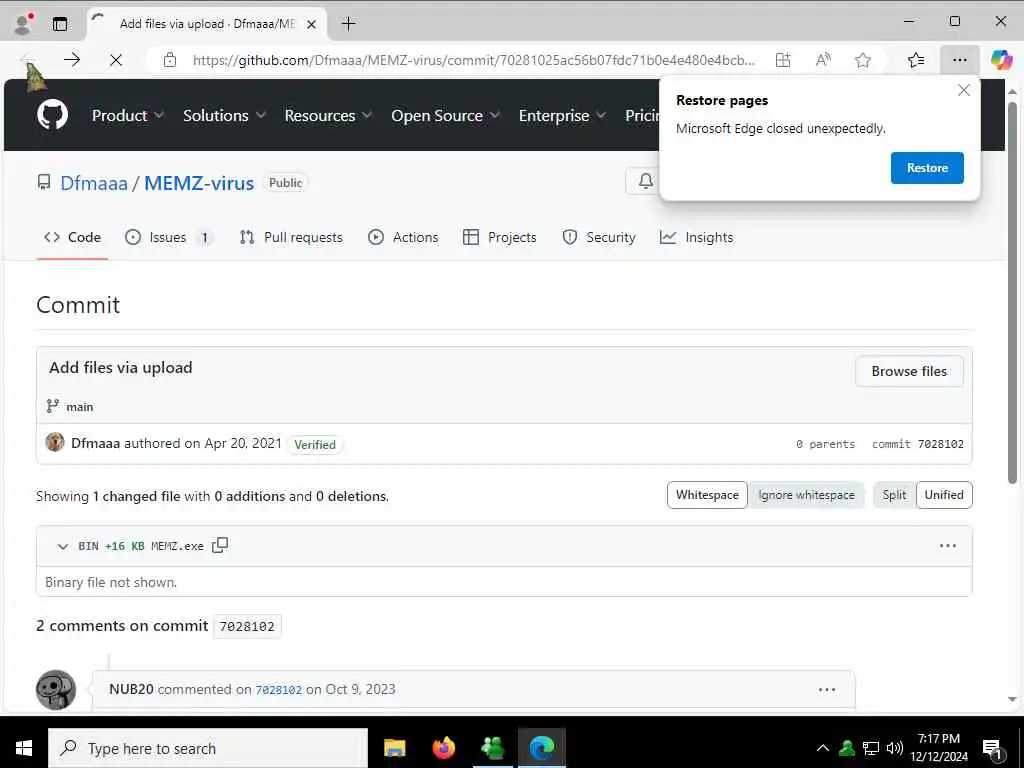
Task: Click the Browse files button
Action: point(908,371)
